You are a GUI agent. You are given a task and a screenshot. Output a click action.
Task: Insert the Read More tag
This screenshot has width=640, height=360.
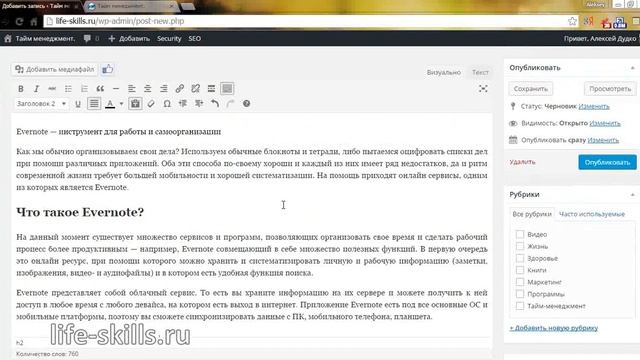211,89
